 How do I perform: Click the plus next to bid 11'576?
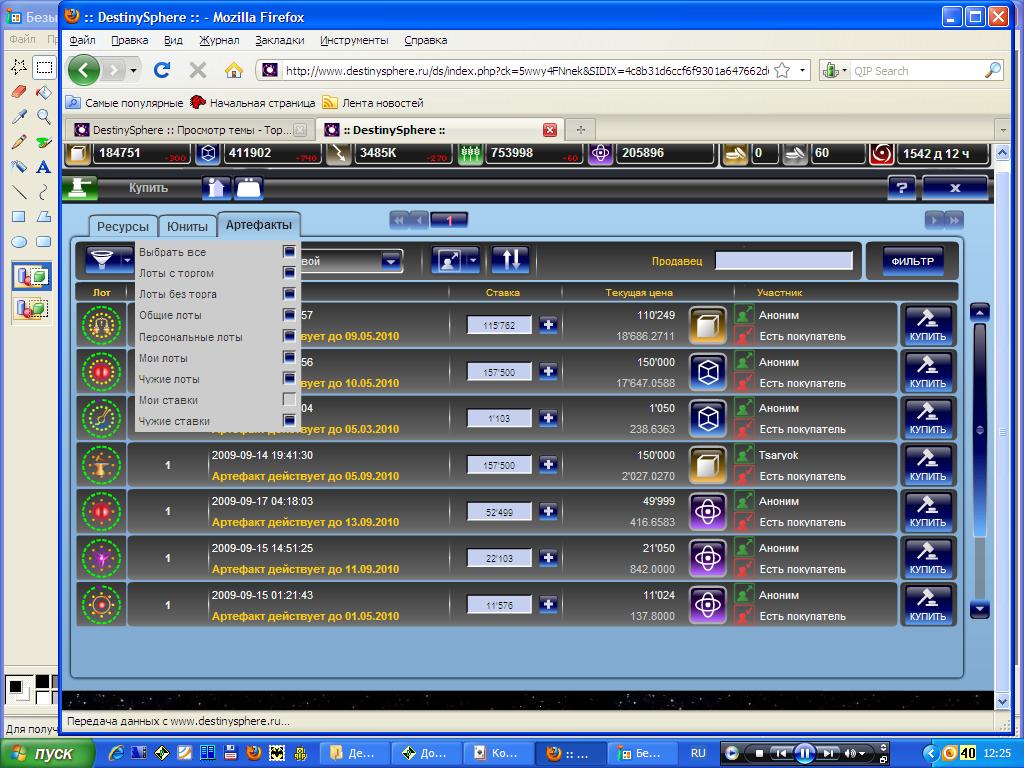[x=548, y=605]
